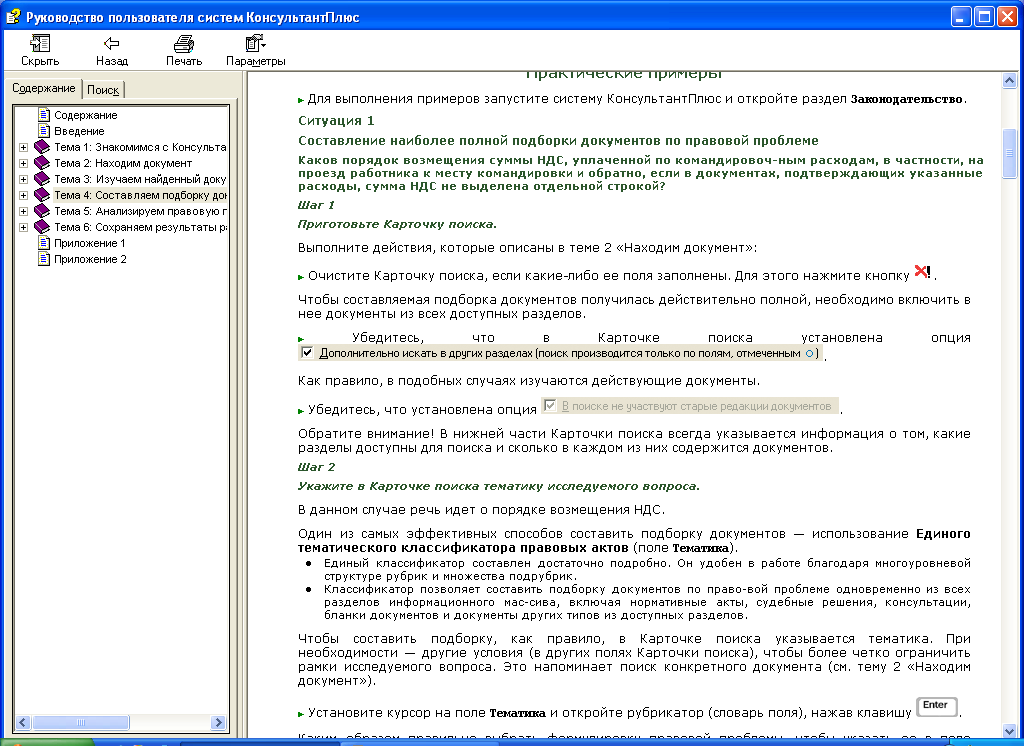Screen dimensions: 1024x746
Task: Click the tree horizontal scrollbar thumb
Action: point(81,722)
